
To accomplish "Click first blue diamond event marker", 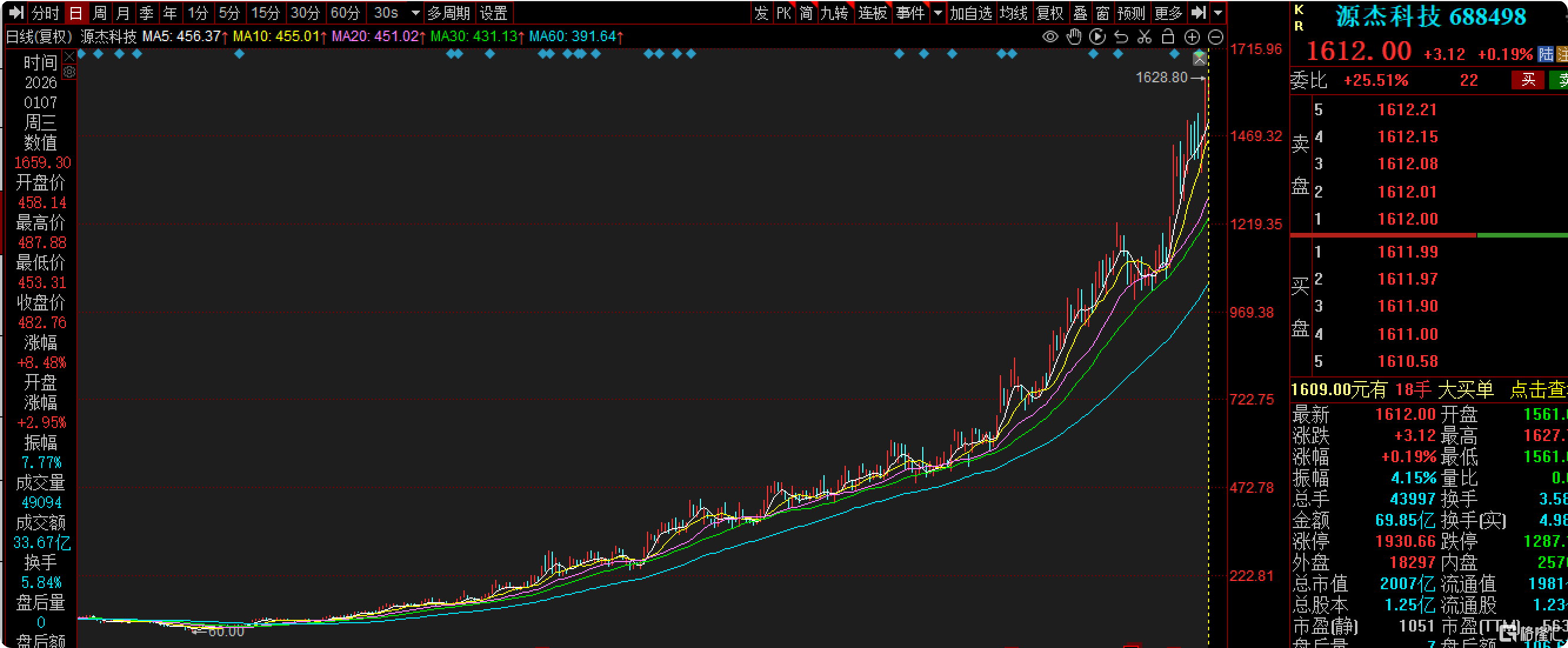I will coord(82,54).
